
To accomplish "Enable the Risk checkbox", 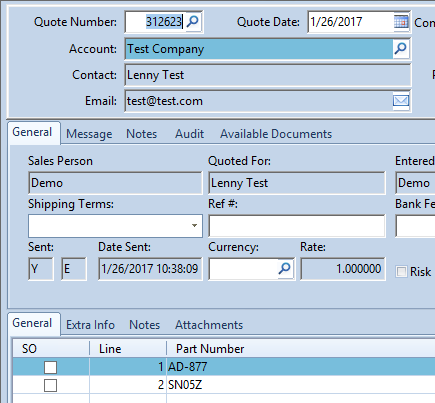I will pyautogui.click(x=401, y=272).
